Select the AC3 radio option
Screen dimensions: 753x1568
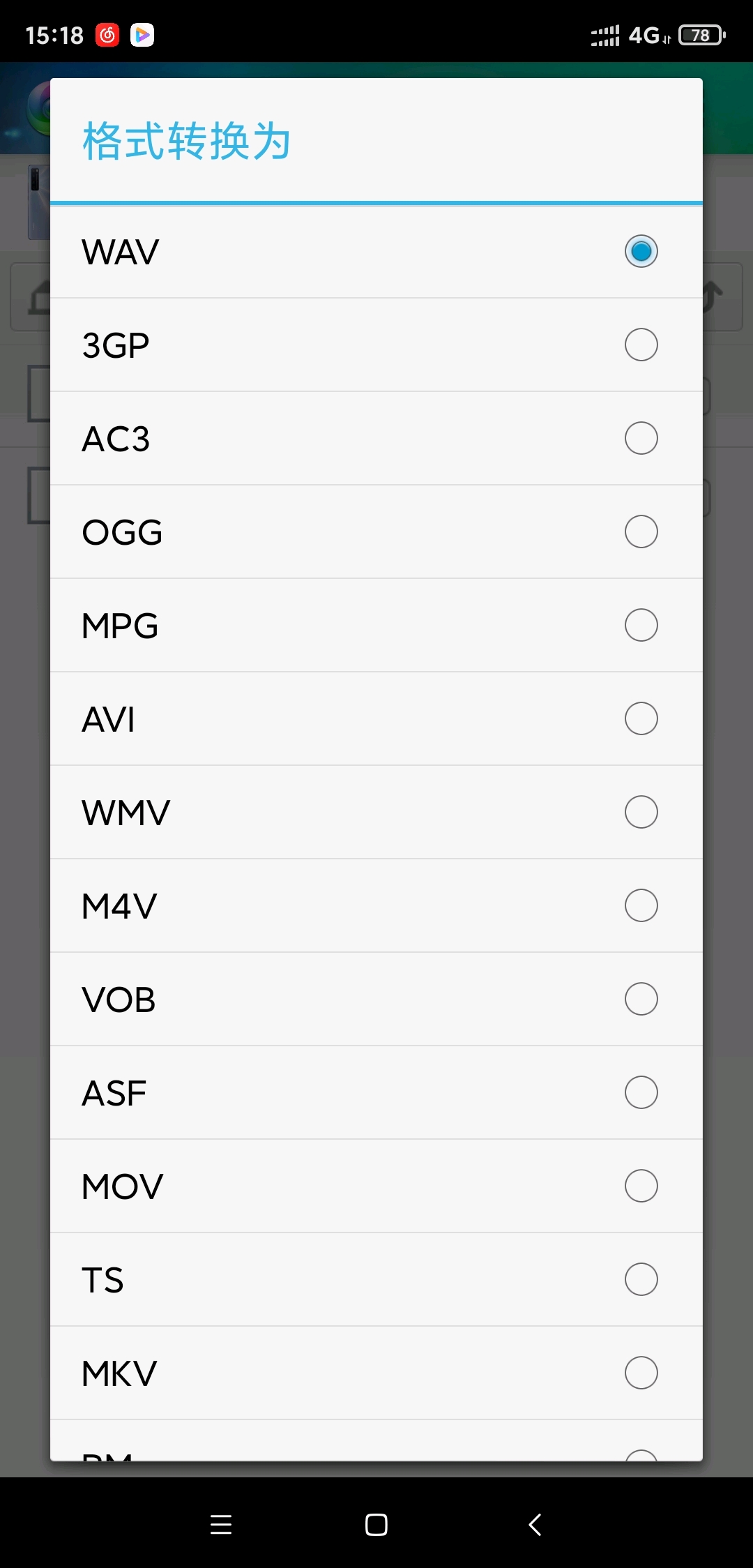click(x=641, y=438)
